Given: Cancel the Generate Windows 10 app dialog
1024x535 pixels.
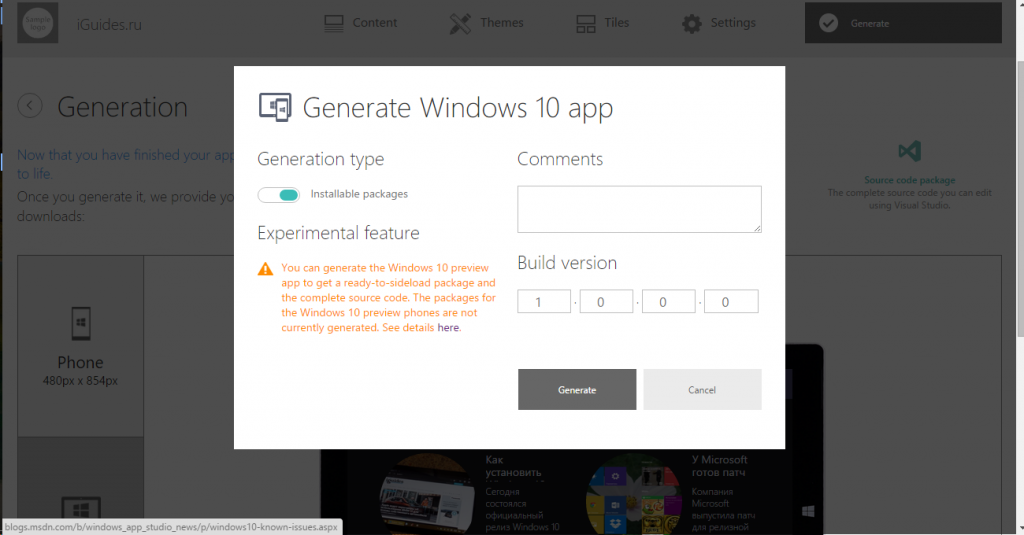Looking at the screenshot, I should click(702, 390).
